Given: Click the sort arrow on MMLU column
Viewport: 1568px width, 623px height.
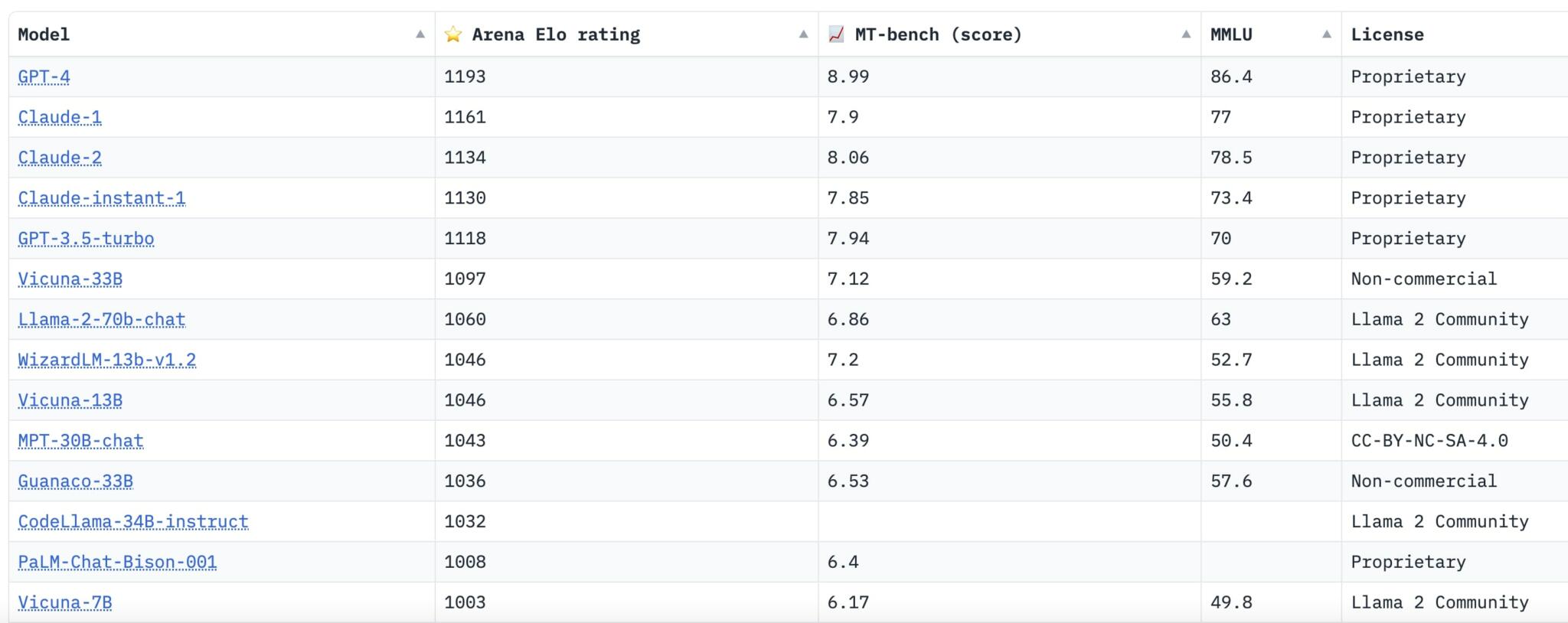Looking at the screenshot, I should point(1327,34).
